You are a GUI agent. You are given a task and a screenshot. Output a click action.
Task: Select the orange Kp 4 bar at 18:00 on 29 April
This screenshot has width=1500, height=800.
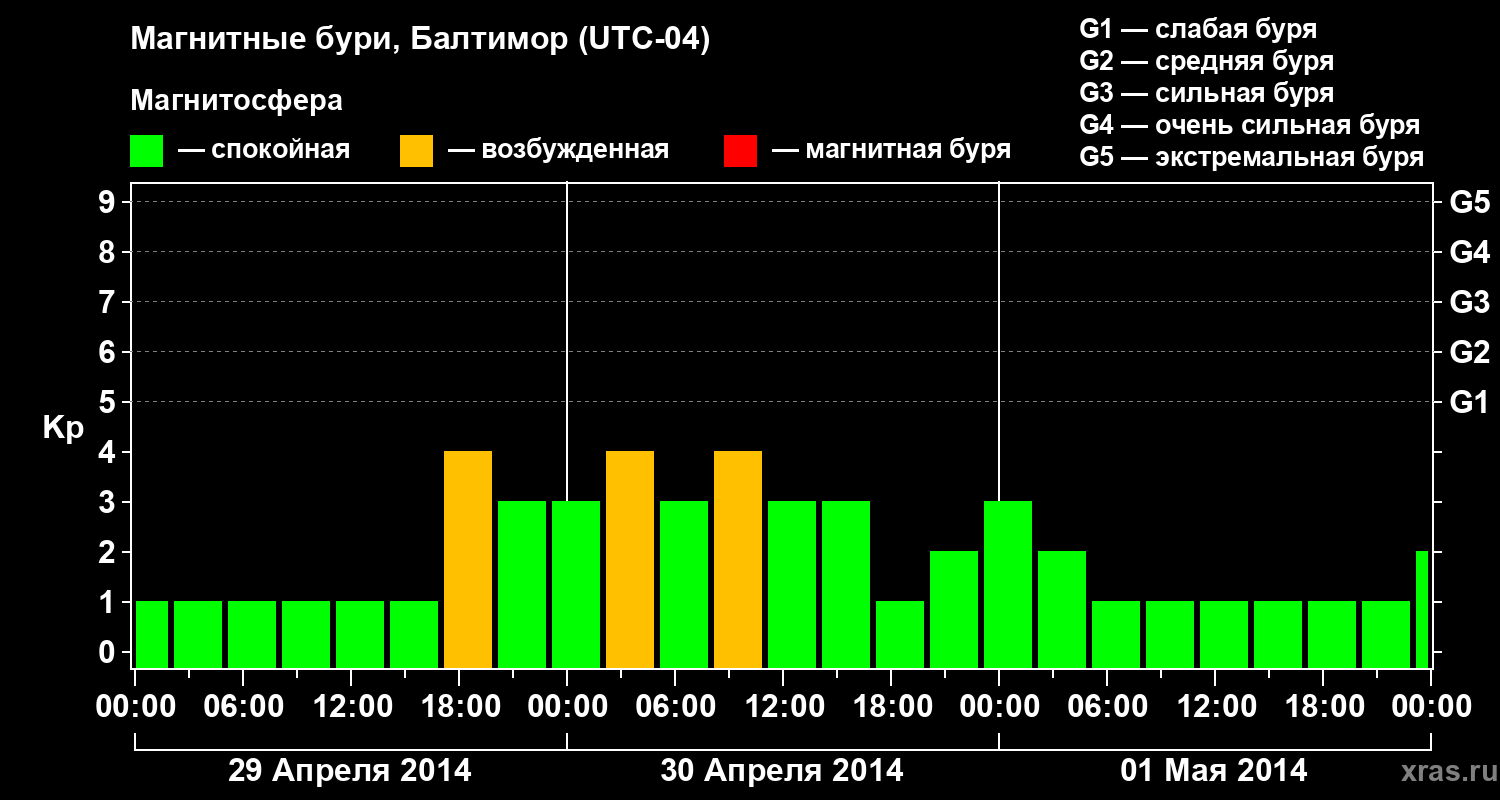[x=468, y=559]
